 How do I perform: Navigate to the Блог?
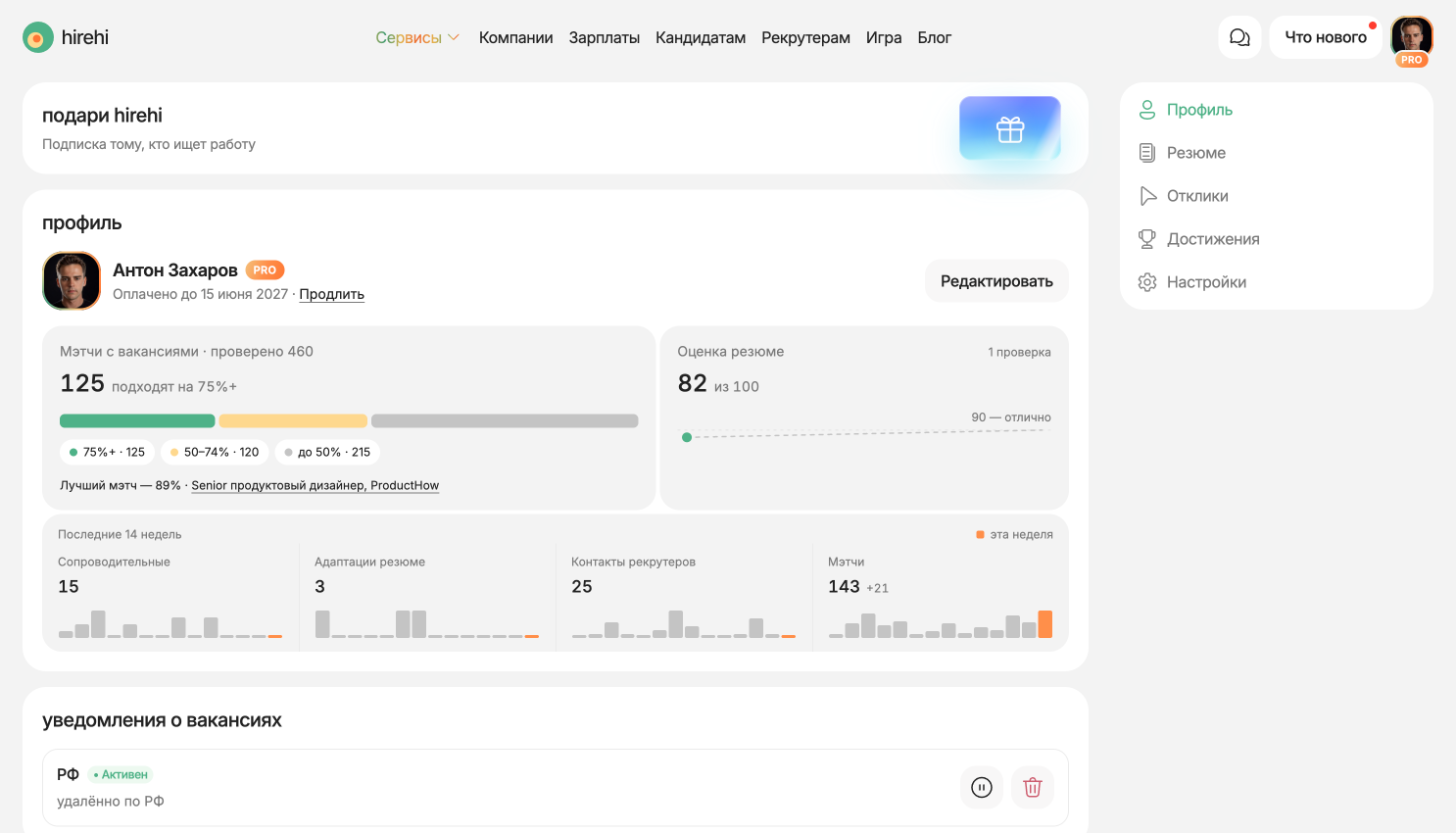[935, 38]
